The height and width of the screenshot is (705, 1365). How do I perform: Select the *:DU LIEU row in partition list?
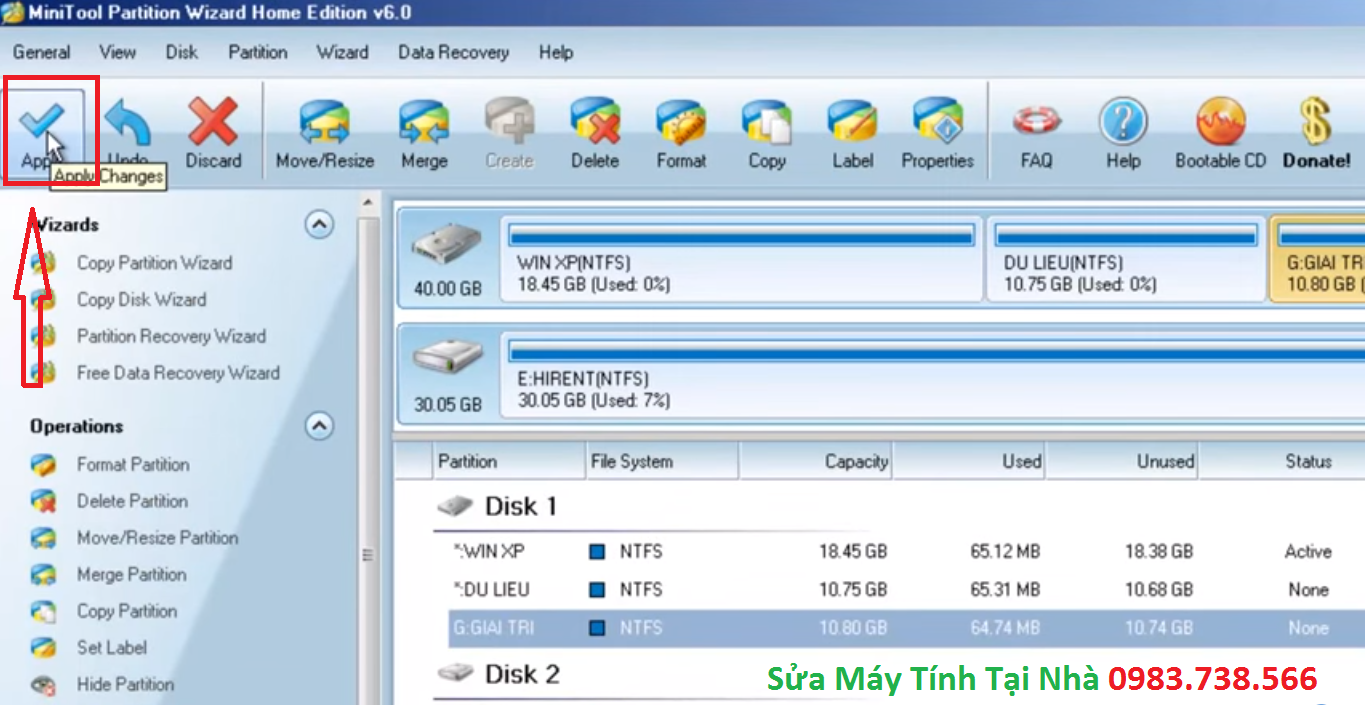(x=906, y=590)
